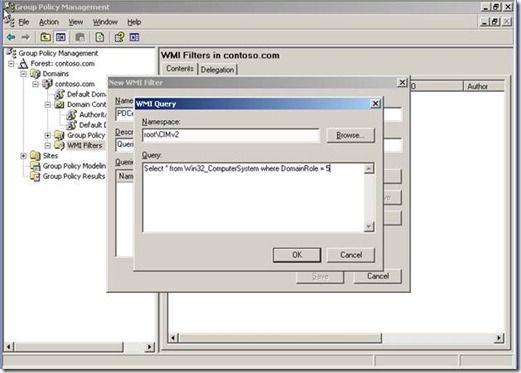Collapse the Domains tree node
The height and width of the screenshot is (373, 521).
23,74
